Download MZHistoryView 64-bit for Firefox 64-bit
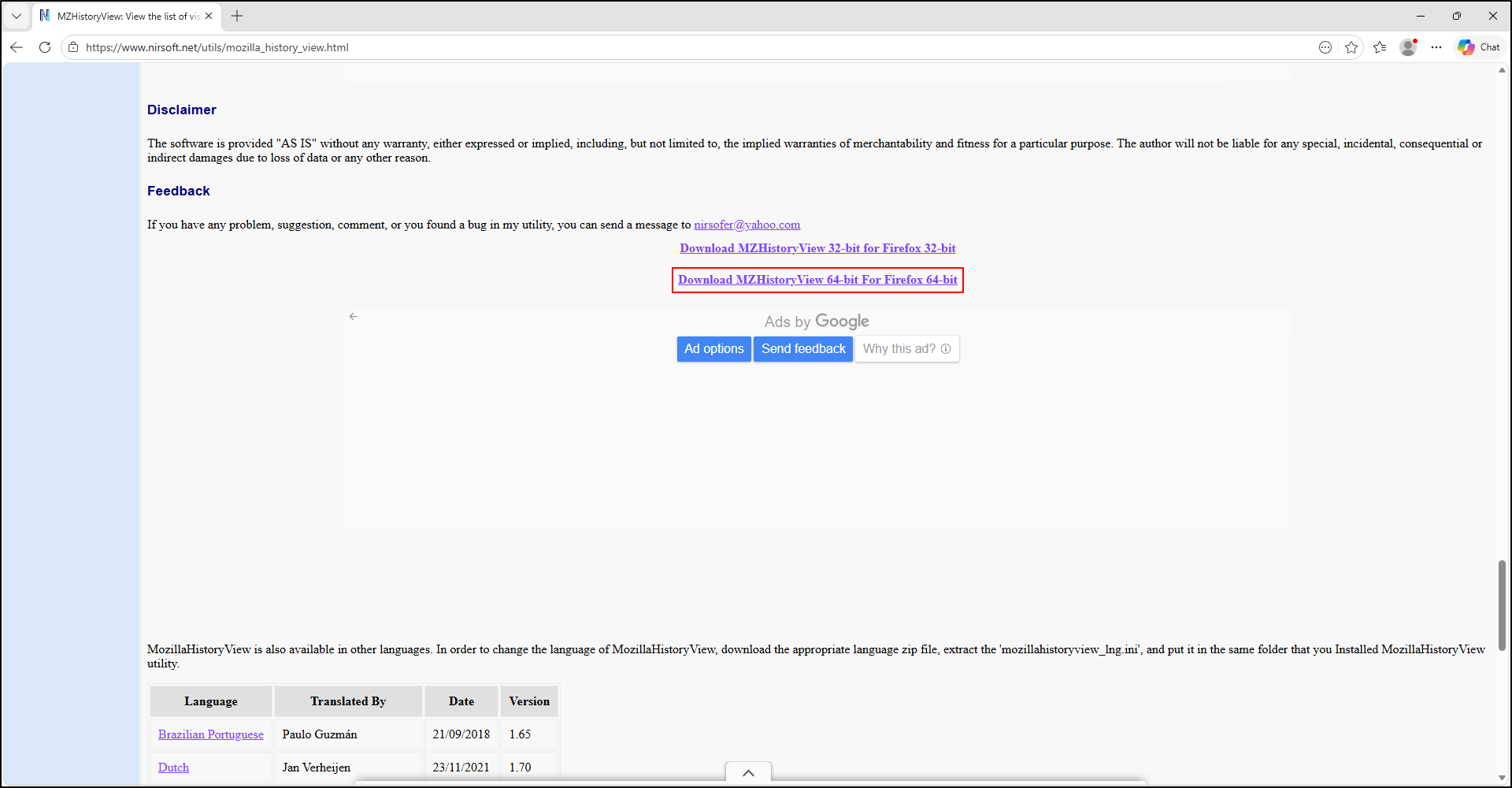The image size is (1512, 788). 817,280
